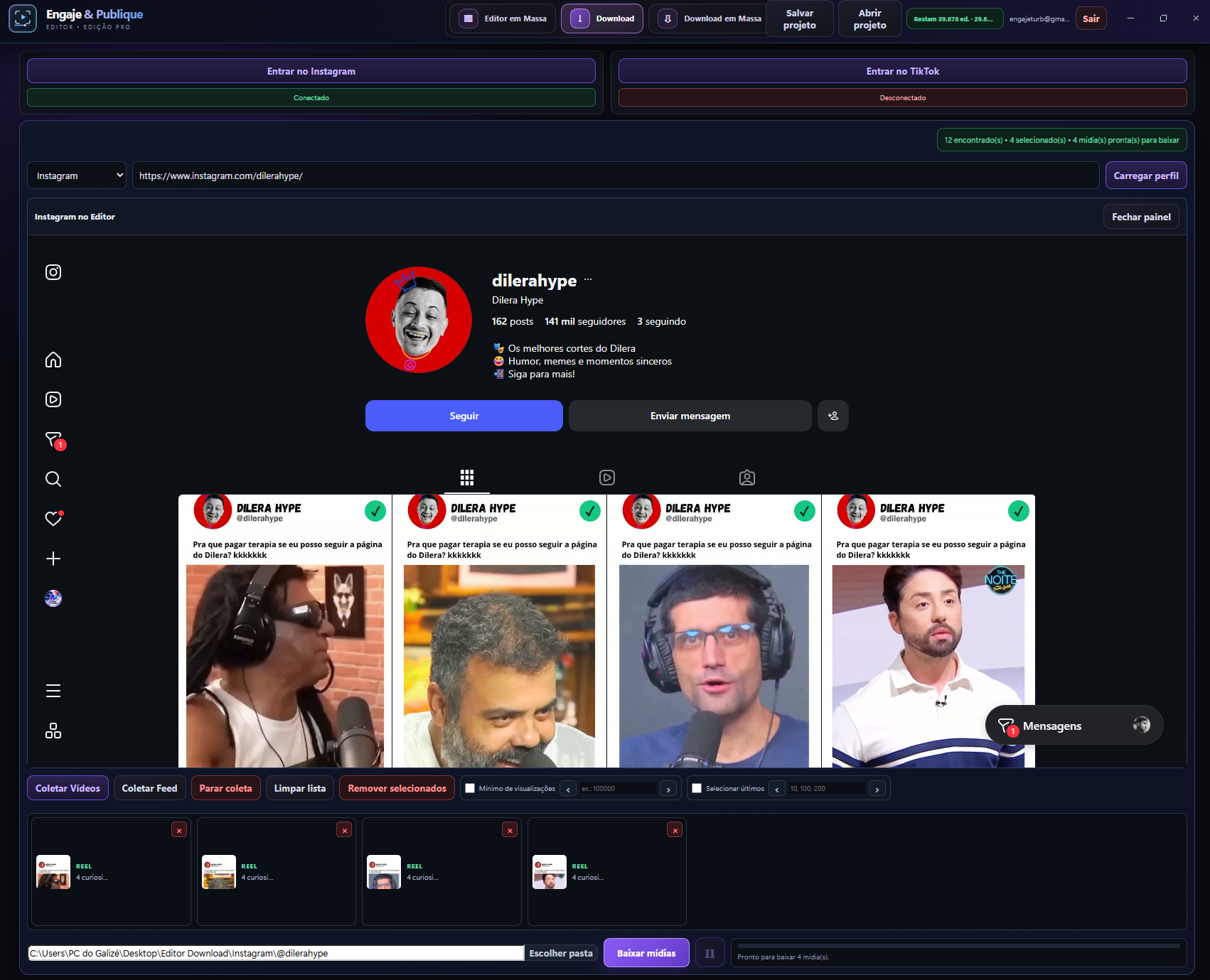1210x980 pixels.
Task: Click the Search magnifier icon in sidebar
Action: 53,479
